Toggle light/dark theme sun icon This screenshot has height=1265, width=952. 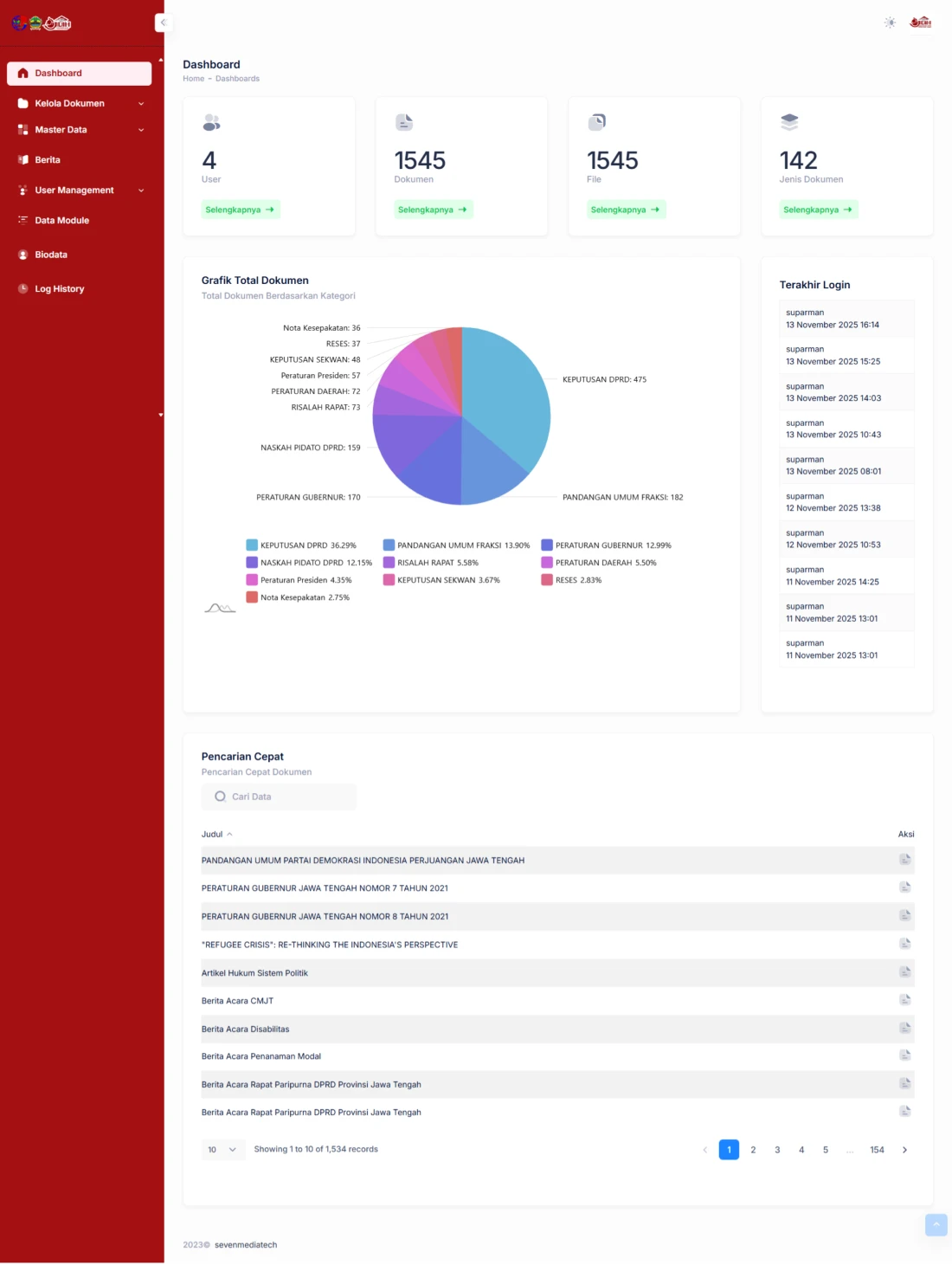point(890,23)
